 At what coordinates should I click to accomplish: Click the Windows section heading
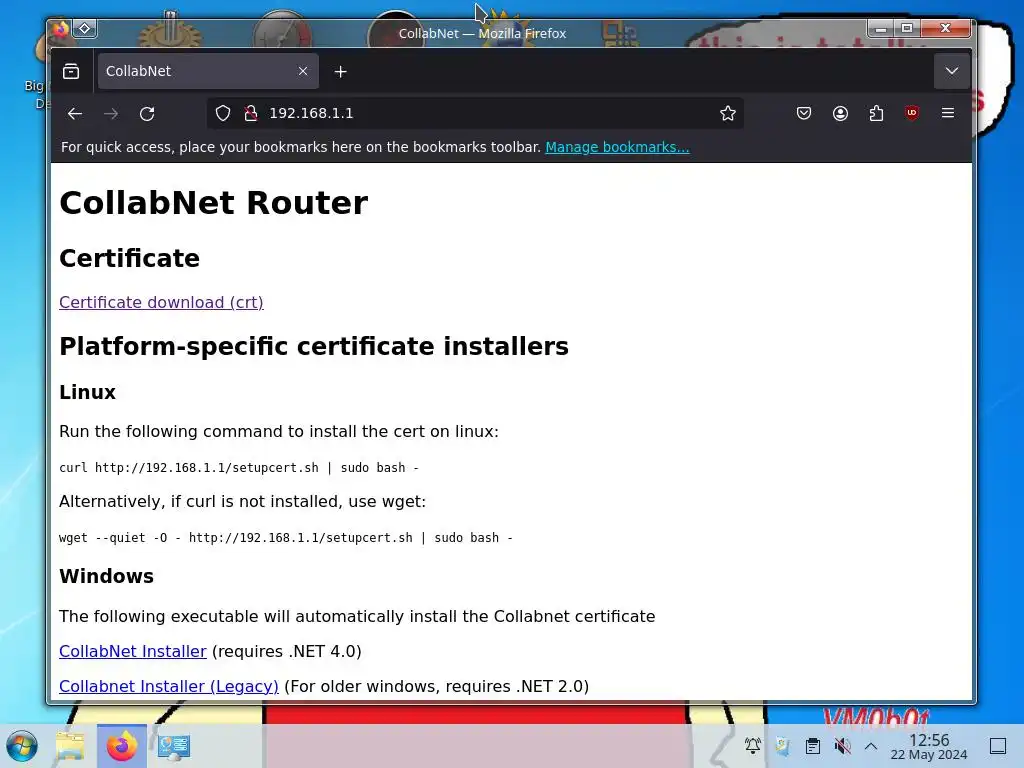pyautogui.click(x=106, y=576)
